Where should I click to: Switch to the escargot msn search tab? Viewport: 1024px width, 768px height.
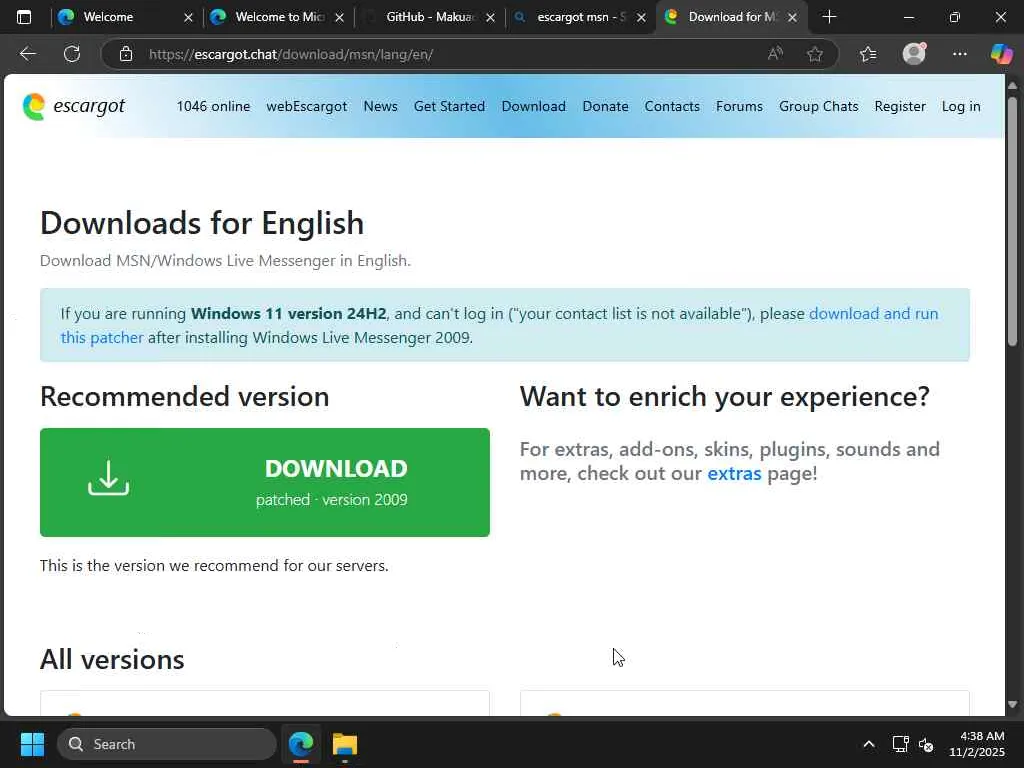(580, 17)
